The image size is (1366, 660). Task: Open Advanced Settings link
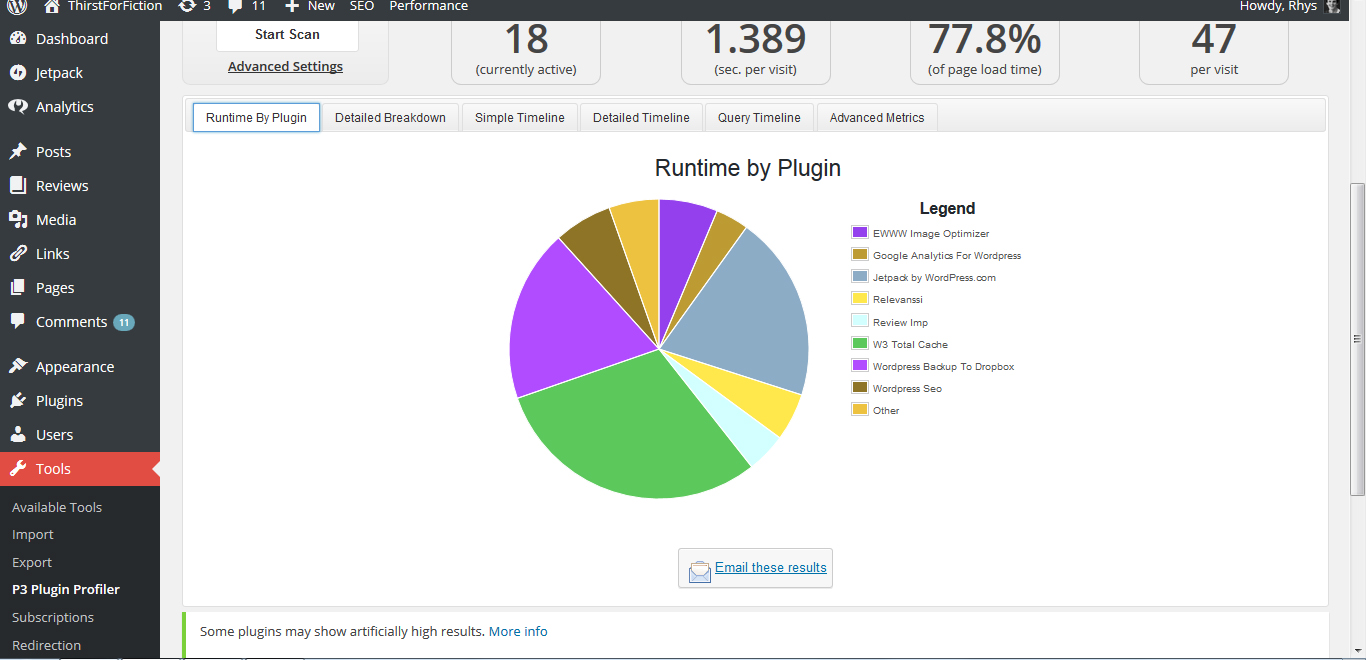(285, 67)
